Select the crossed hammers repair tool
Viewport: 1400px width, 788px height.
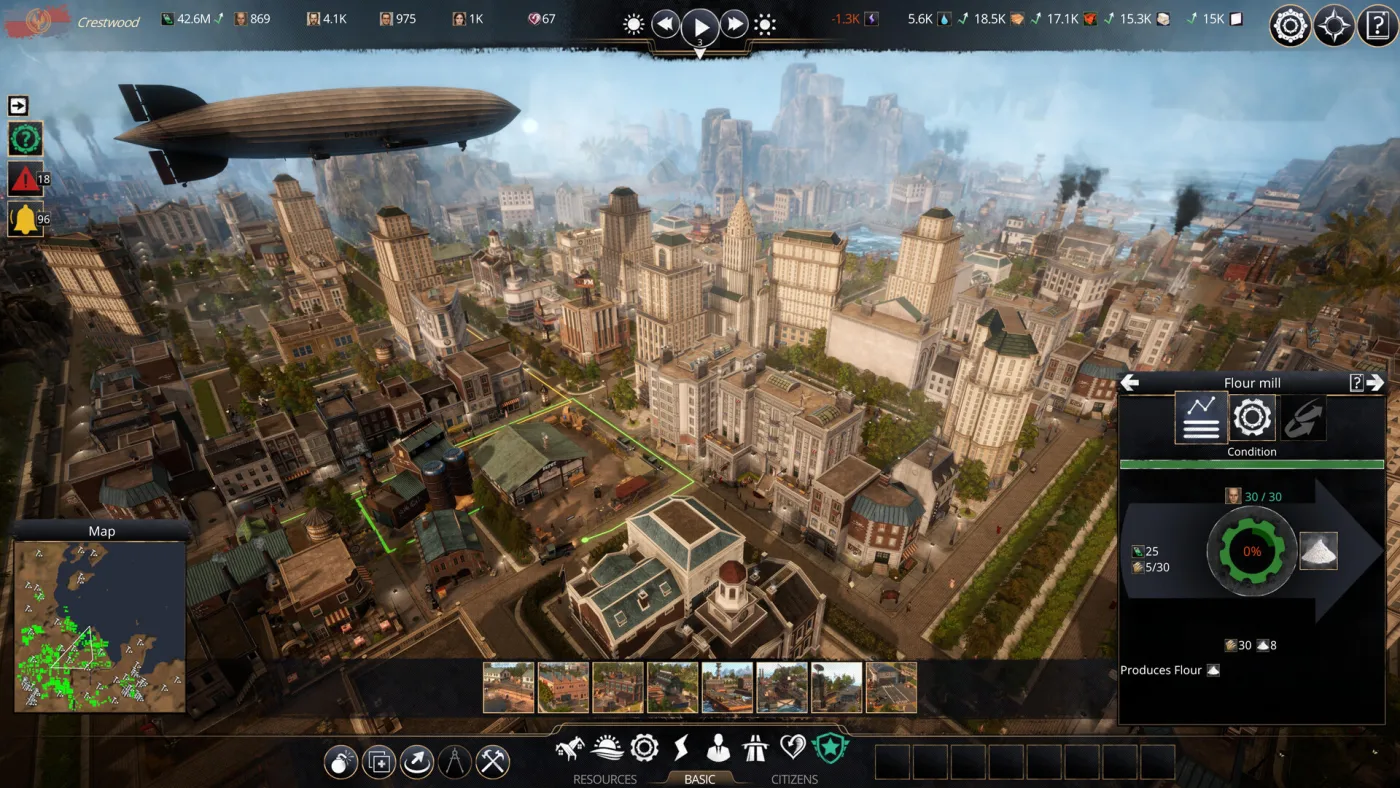pyautogui.click(x=493, y=762)
